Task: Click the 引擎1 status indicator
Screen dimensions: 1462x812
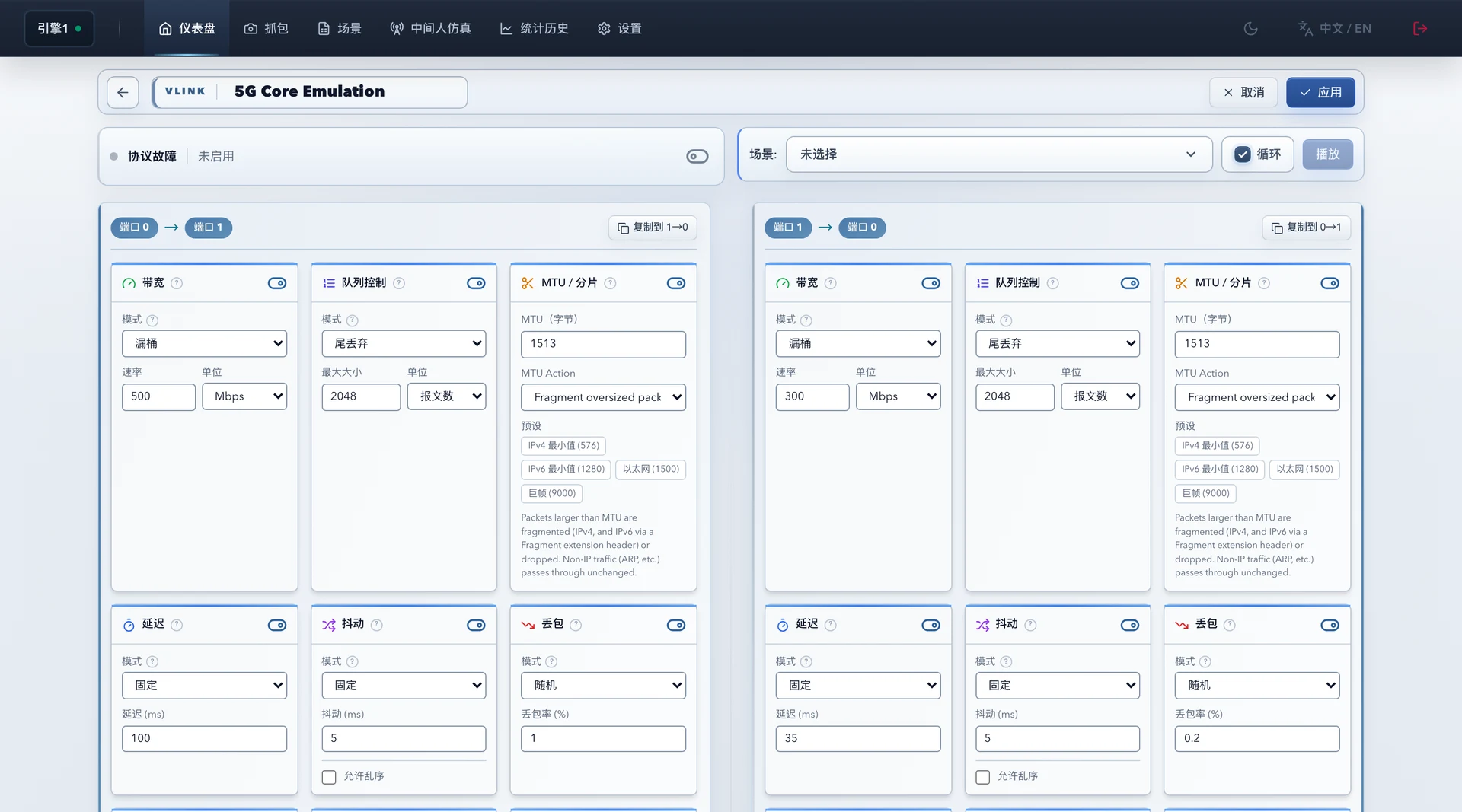Action: click(59, 28)
